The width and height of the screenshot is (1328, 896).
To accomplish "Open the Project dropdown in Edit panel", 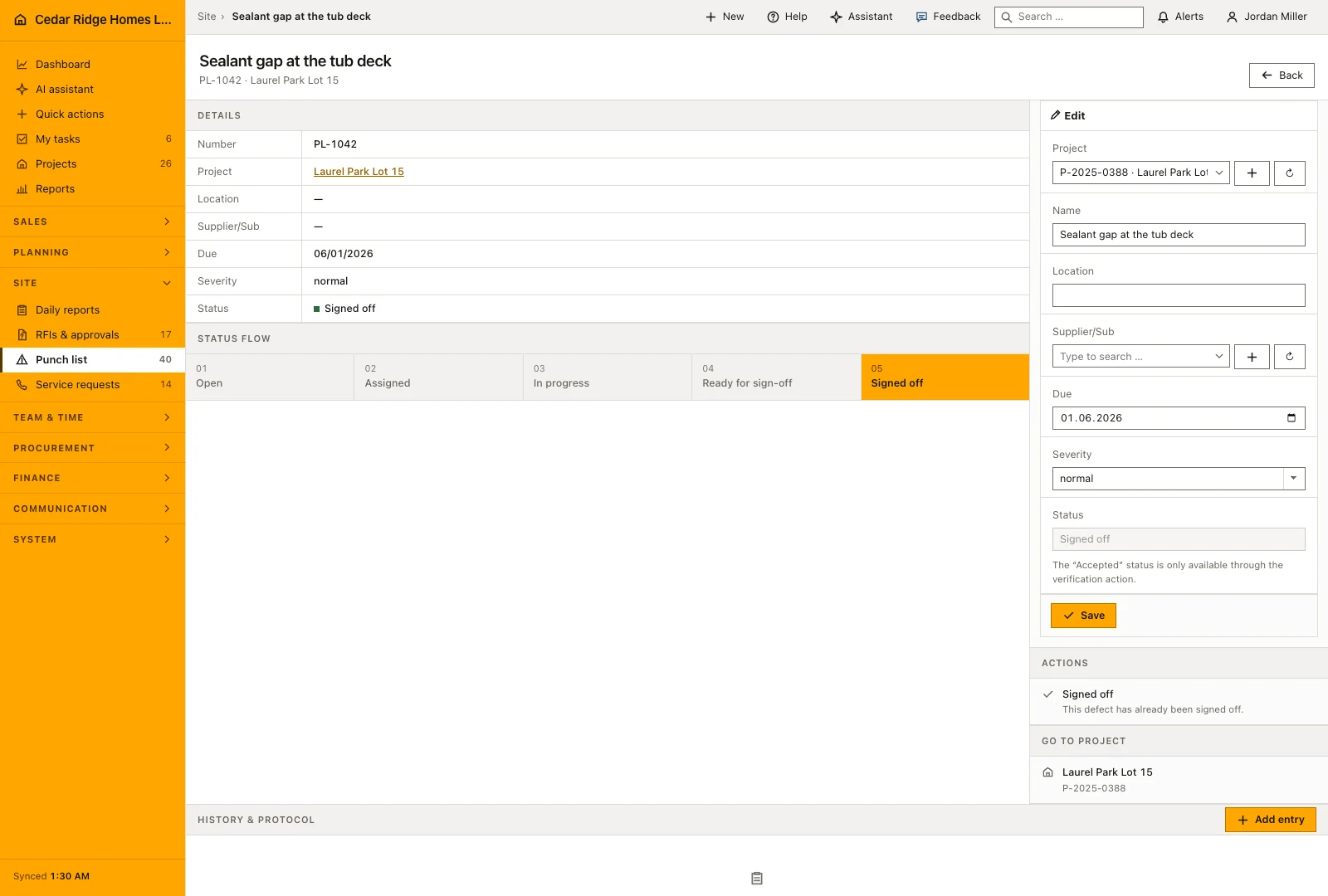I will (x=1141, y=173).
